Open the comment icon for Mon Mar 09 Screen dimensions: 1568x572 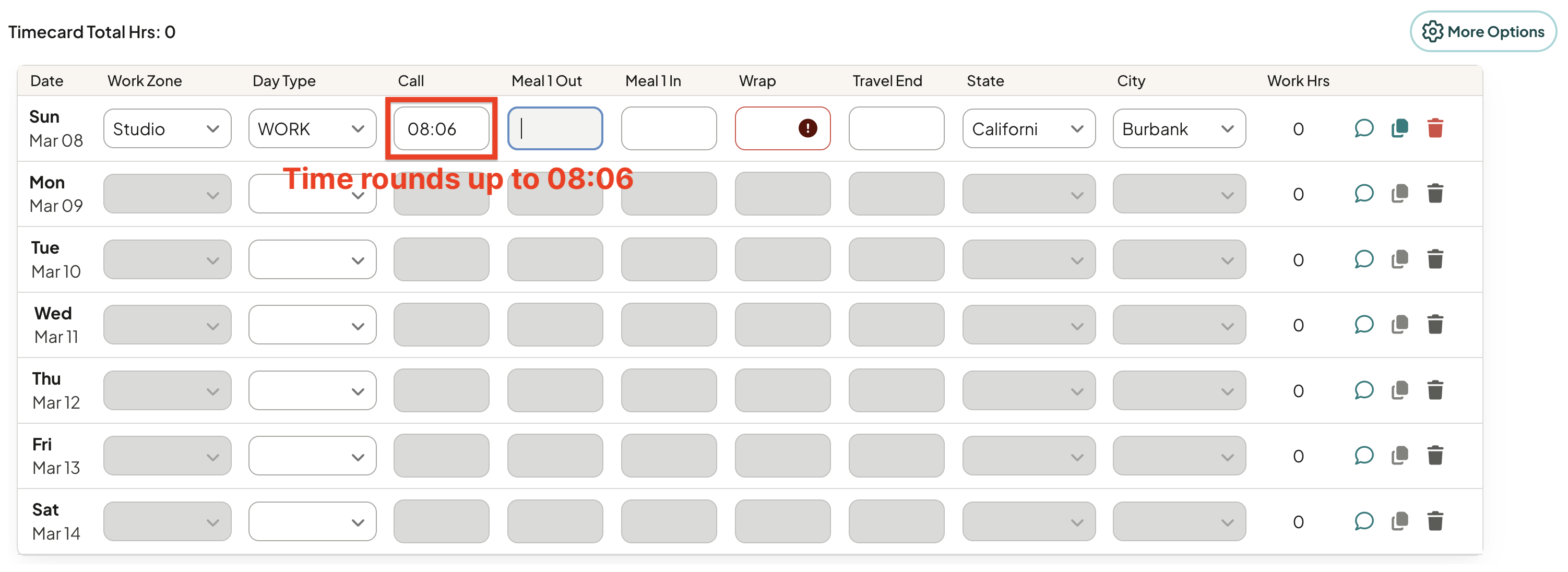[x=1363, y=194]
